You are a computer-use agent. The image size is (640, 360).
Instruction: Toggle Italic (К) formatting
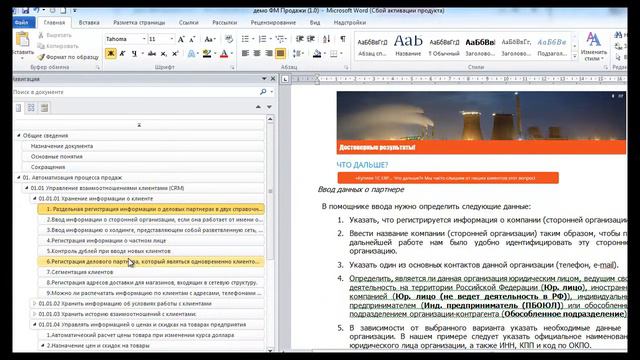tap(122, 53)
